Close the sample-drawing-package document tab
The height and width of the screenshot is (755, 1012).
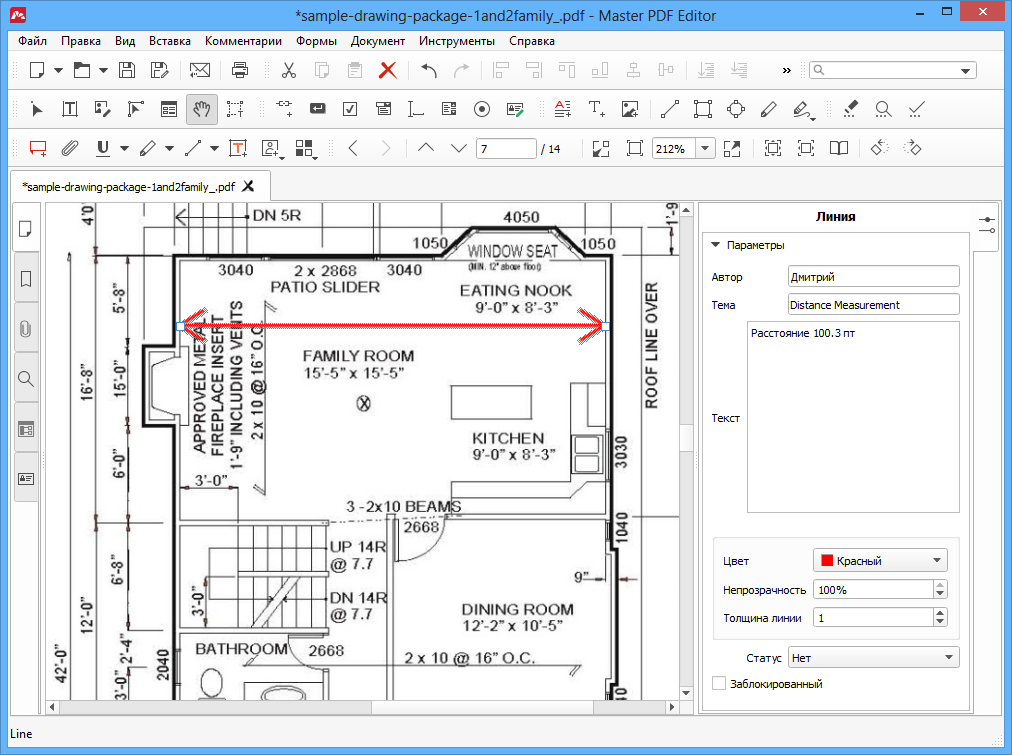click(248, 186)
